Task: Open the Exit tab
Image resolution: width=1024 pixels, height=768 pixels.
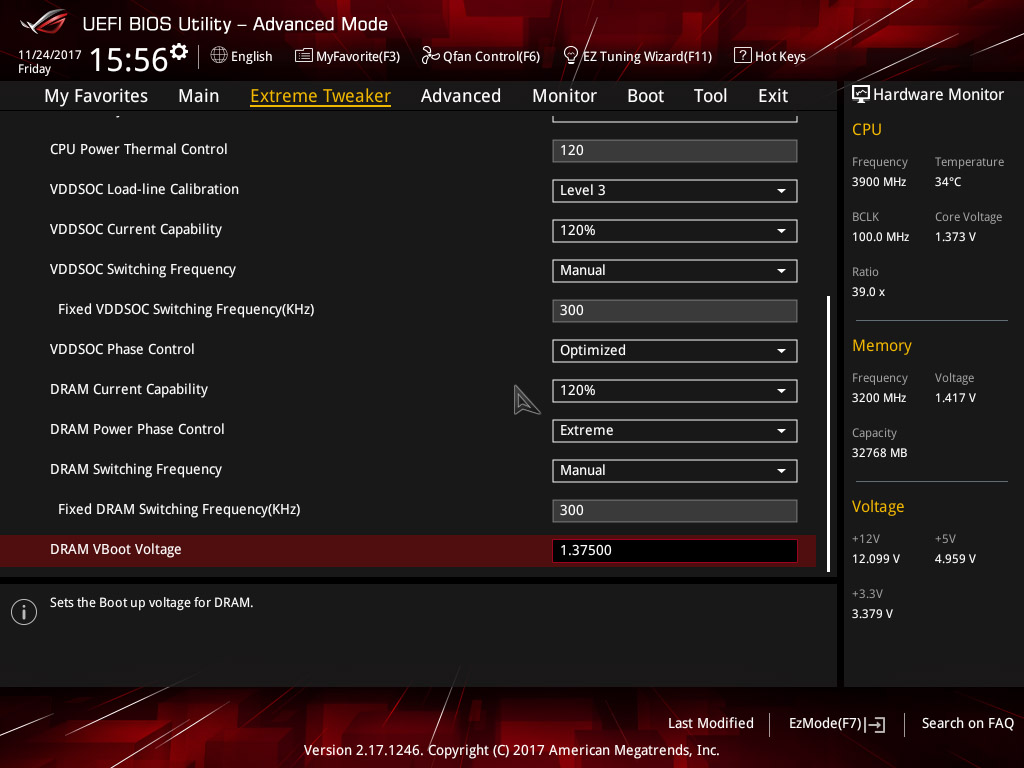Action: (x=773, y=96)
